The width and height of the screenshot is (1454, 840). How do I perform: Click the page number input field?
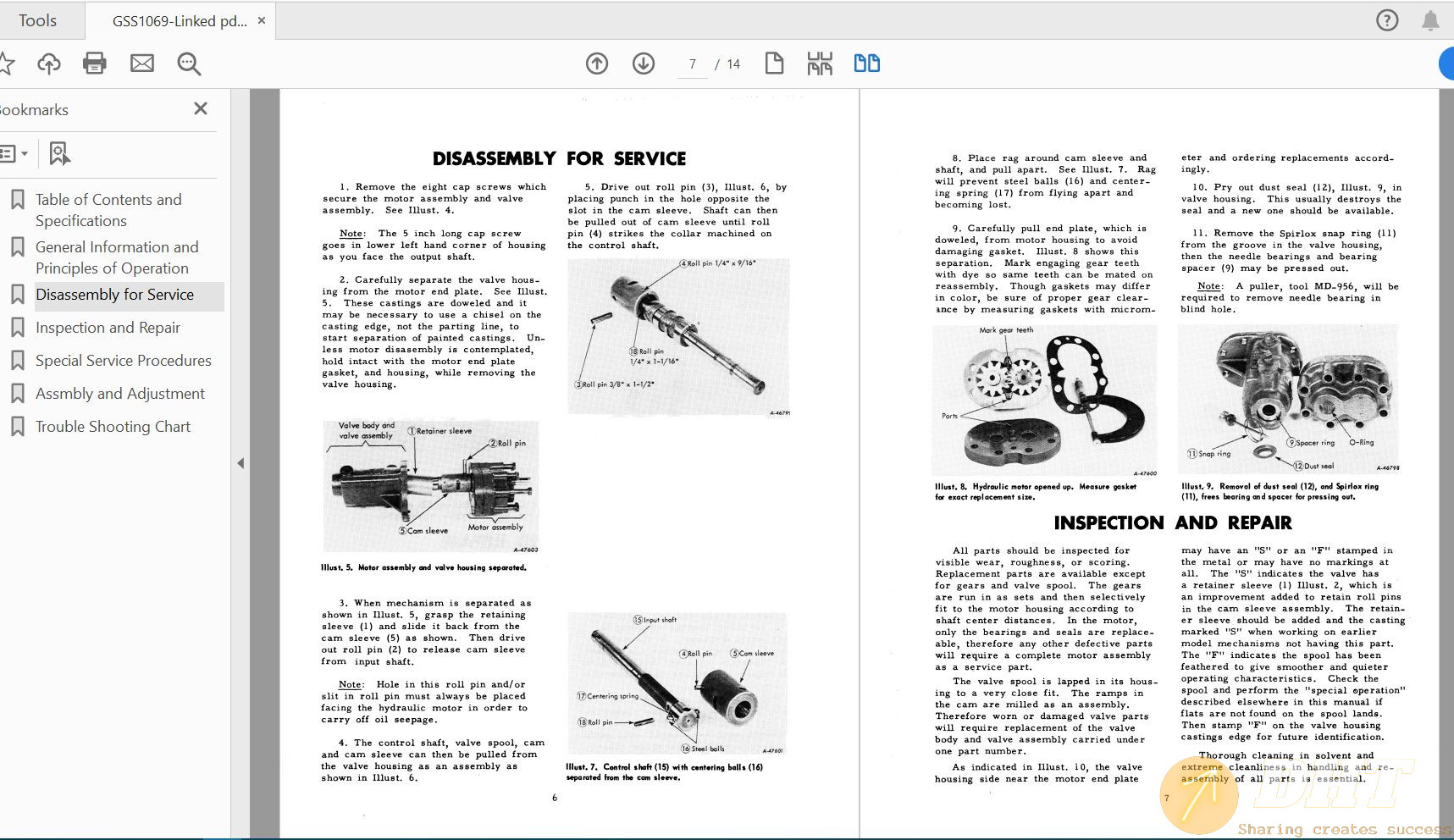coord(693,64)
